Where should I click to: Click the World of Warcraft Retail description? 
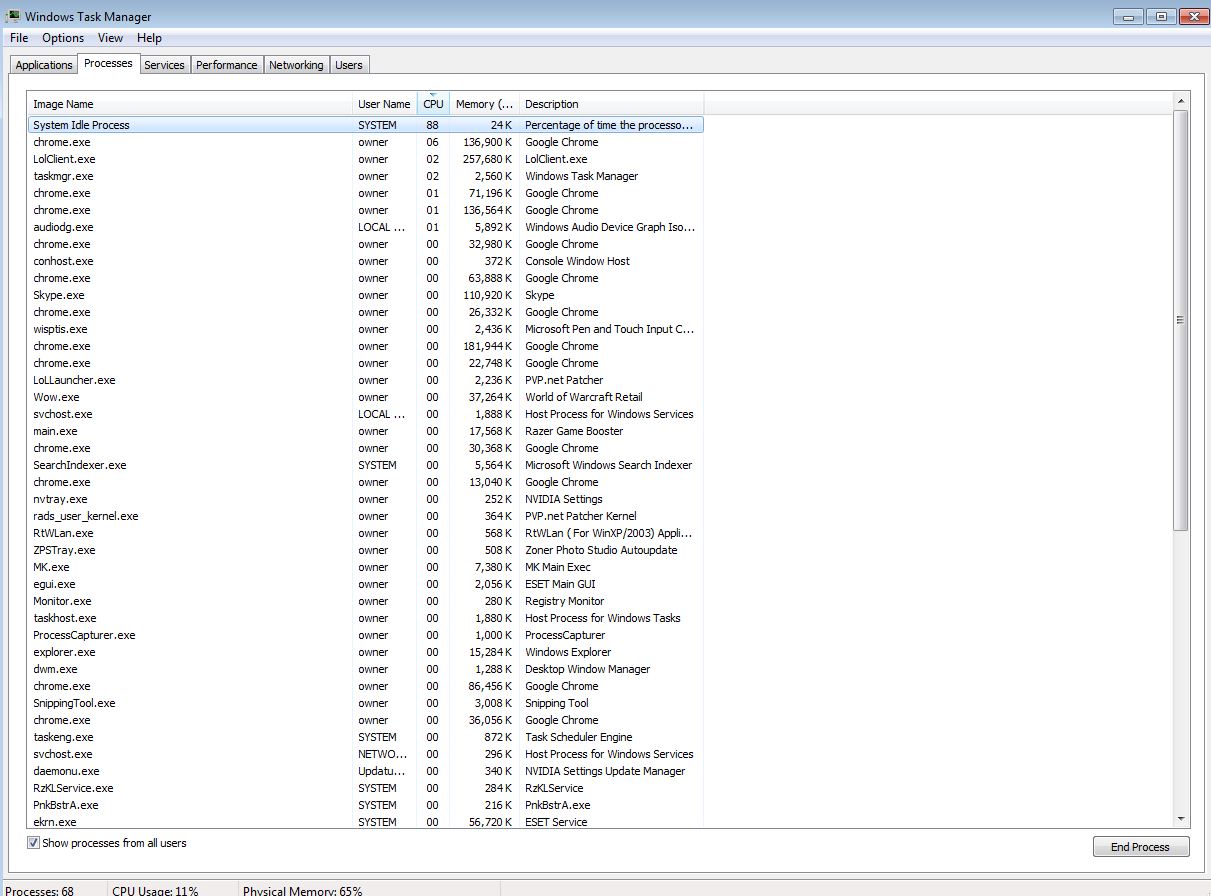coord(584,397)
